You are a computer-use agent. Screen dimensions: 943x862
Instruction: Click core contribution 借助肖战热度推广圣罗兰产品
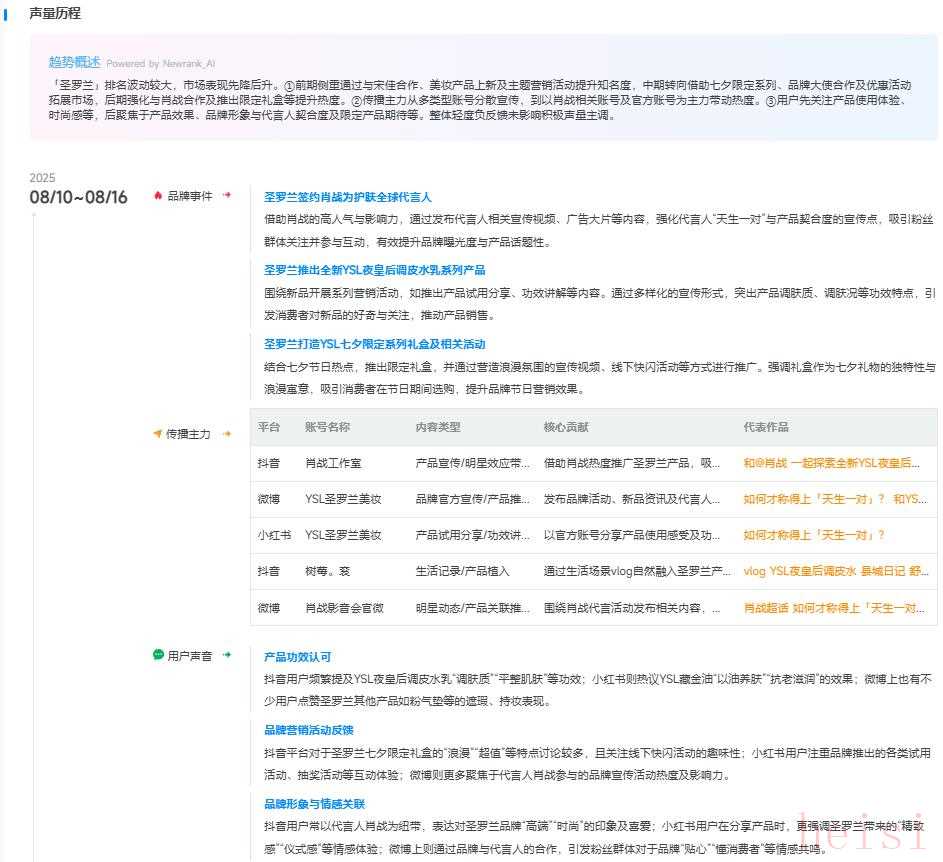coord(631,463)
